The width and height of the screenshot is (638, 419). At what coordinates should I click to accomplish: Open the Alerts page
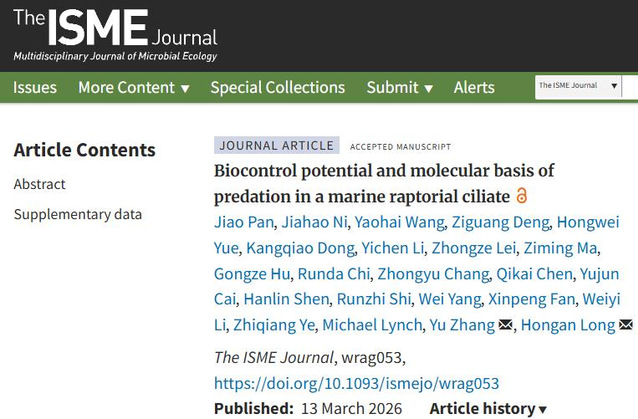point(474,87)
